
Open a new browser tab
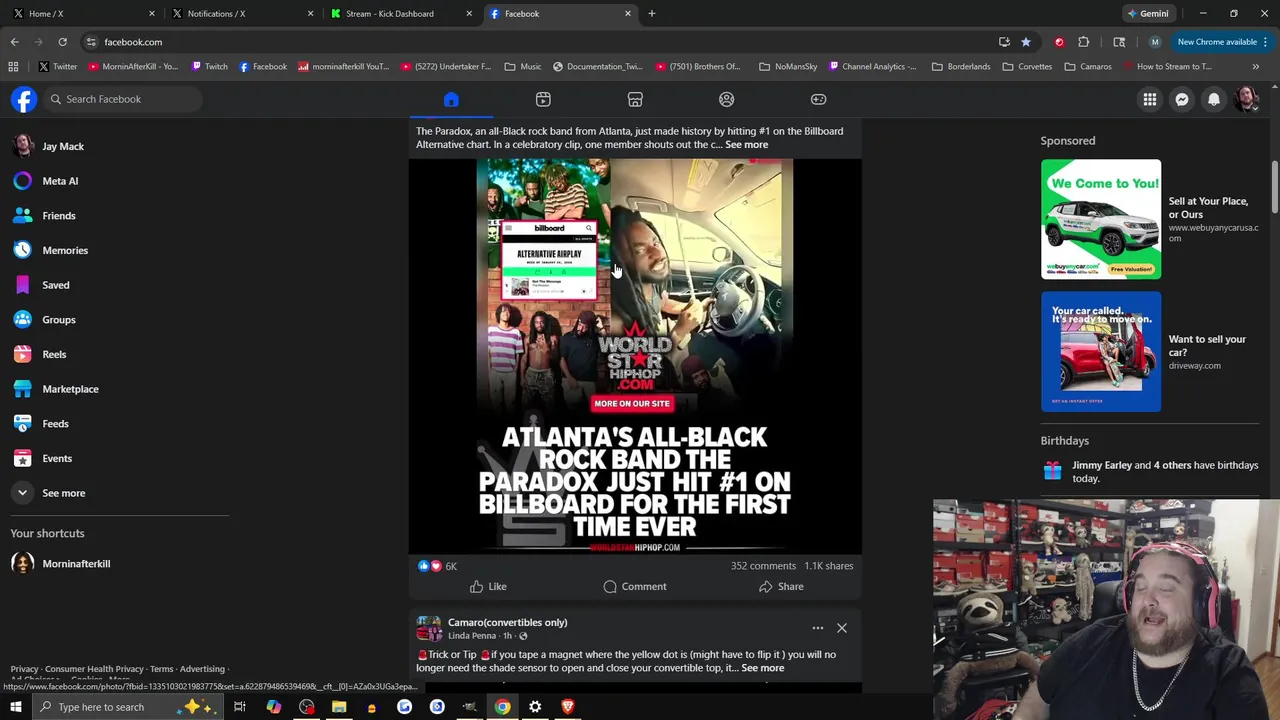[652, 14]
